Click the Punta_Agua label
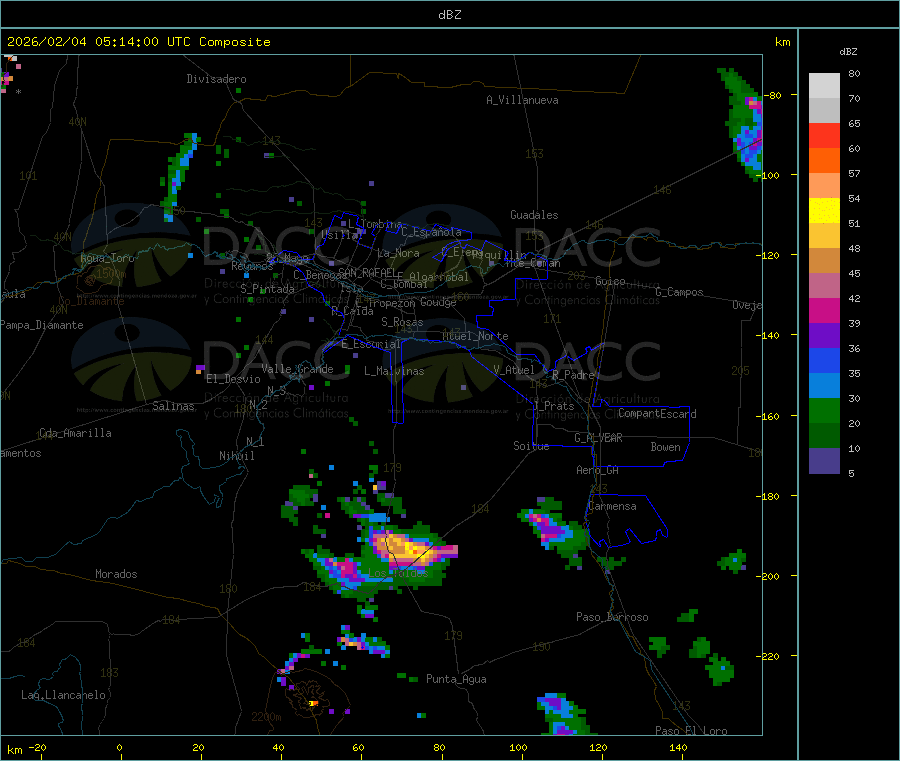The image size is (900, 761). coord(456,679)
